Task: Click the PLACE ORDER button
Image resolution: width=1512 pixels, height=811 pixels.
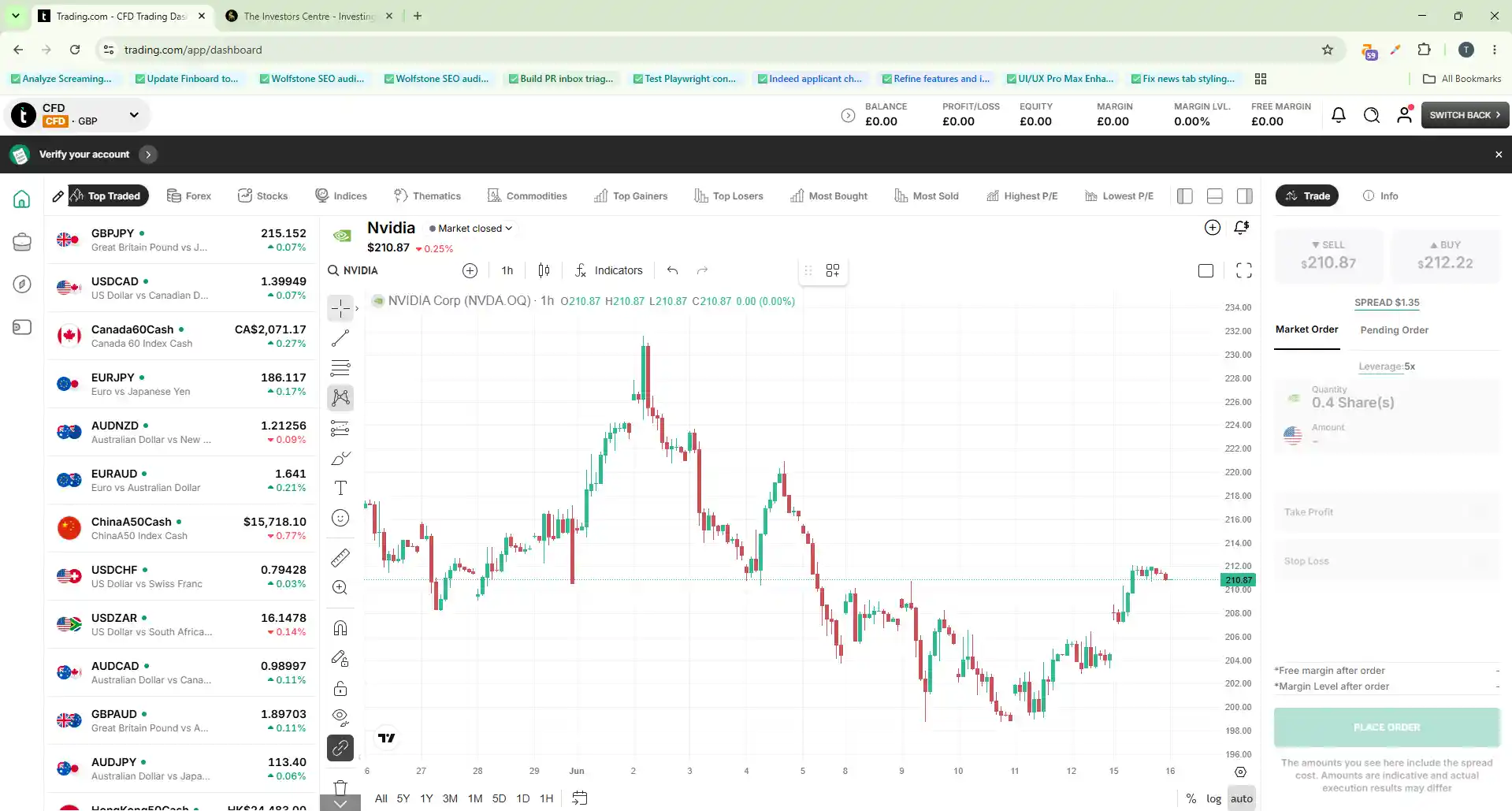Action: coord(1387,727)
